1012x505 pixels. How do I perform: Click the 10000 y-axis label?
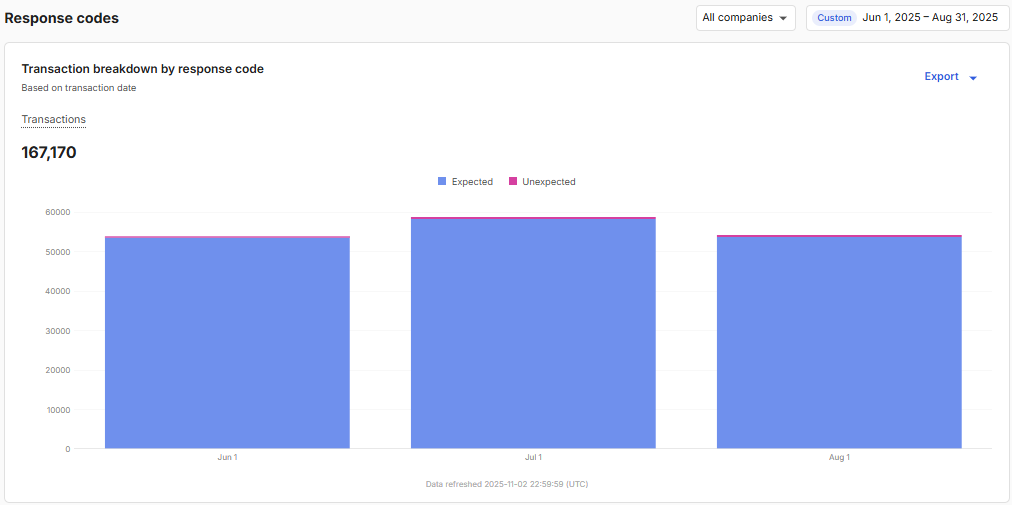[x=58, y=409]
